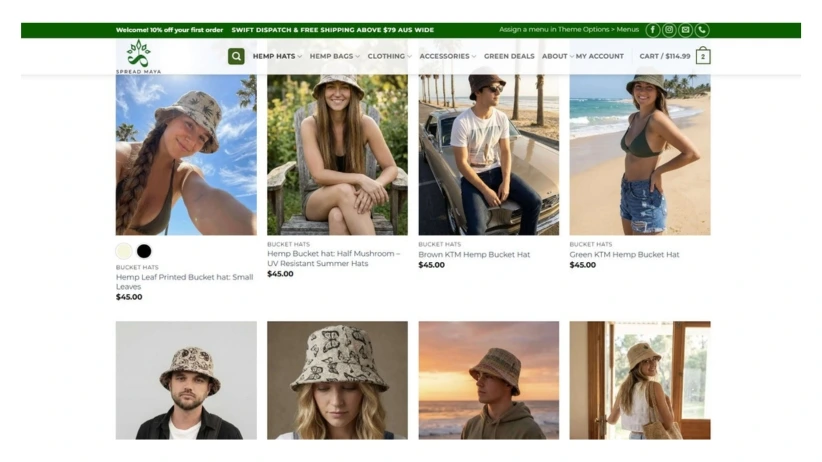Image resolution: width=822 pixels, height=462 pixels.
Task: Open Cart / $114.99 link
Action: [x=665, y=56]
